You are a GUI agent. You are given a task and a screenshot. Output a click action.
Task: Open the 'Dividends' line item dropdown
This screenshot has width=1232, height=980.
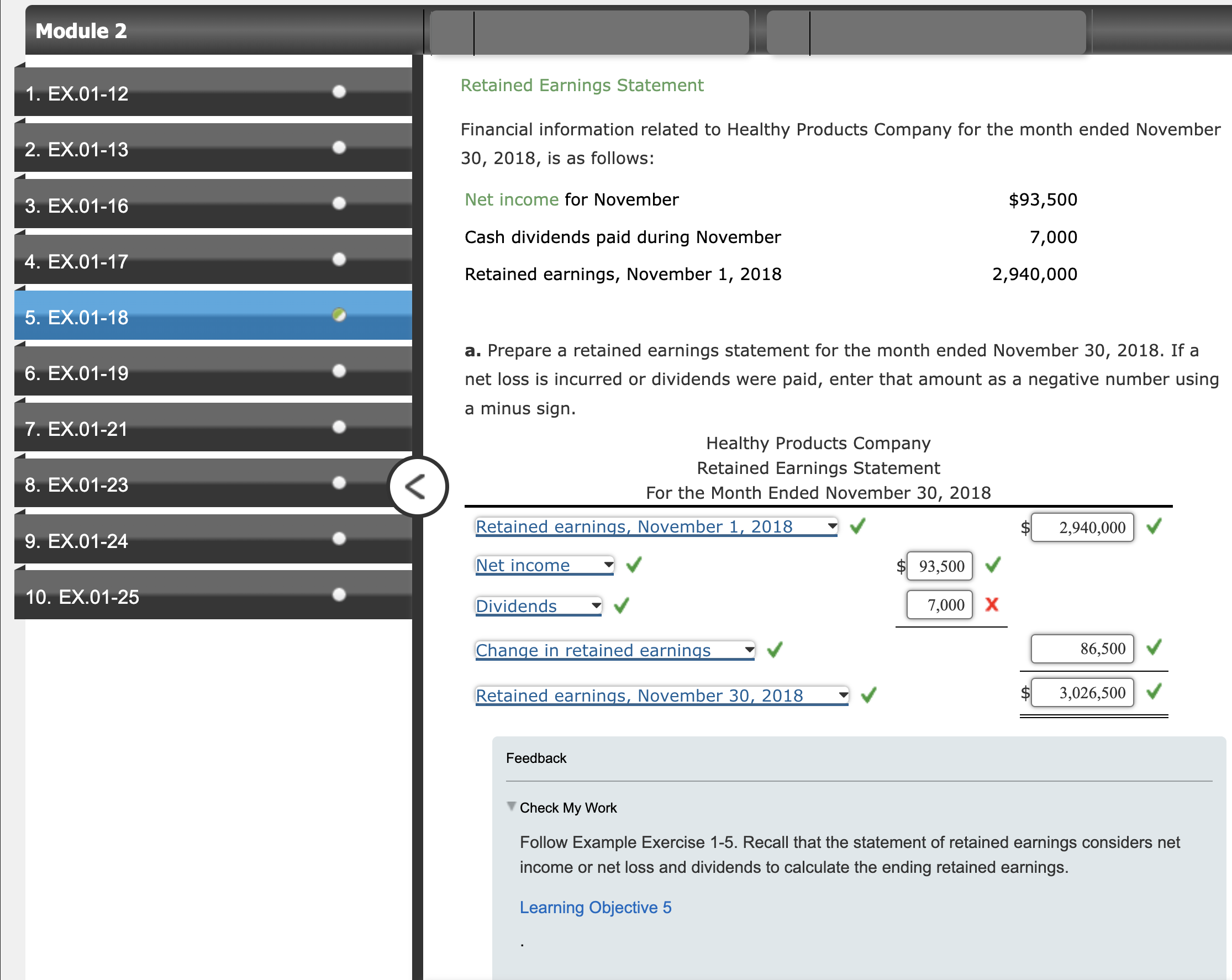[x=538, y=605]
